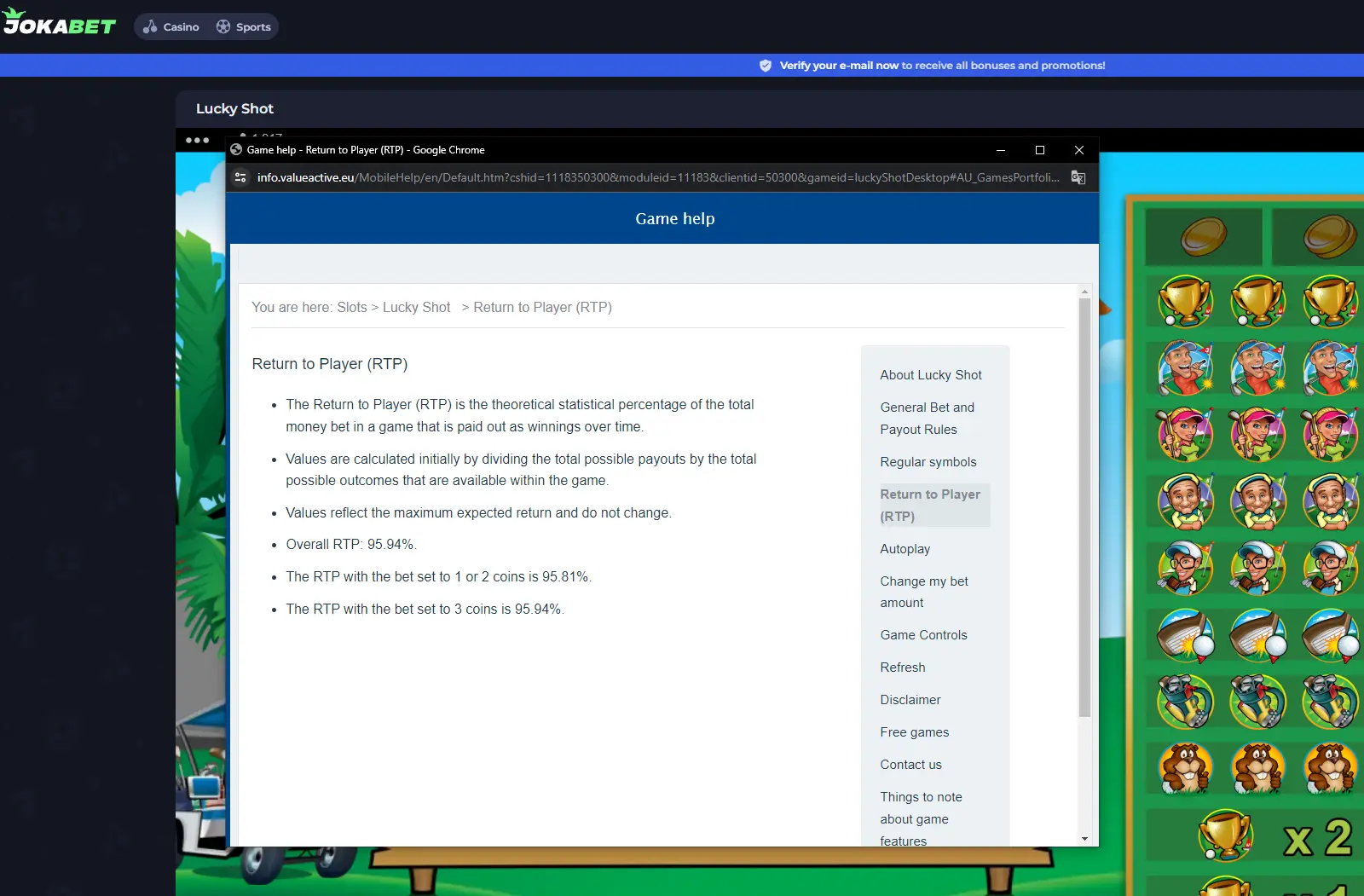Click the 1 or 2 coins 95.81% RTP line
The height and width of the screenshot is (896, 1364).
pos(438,577)
